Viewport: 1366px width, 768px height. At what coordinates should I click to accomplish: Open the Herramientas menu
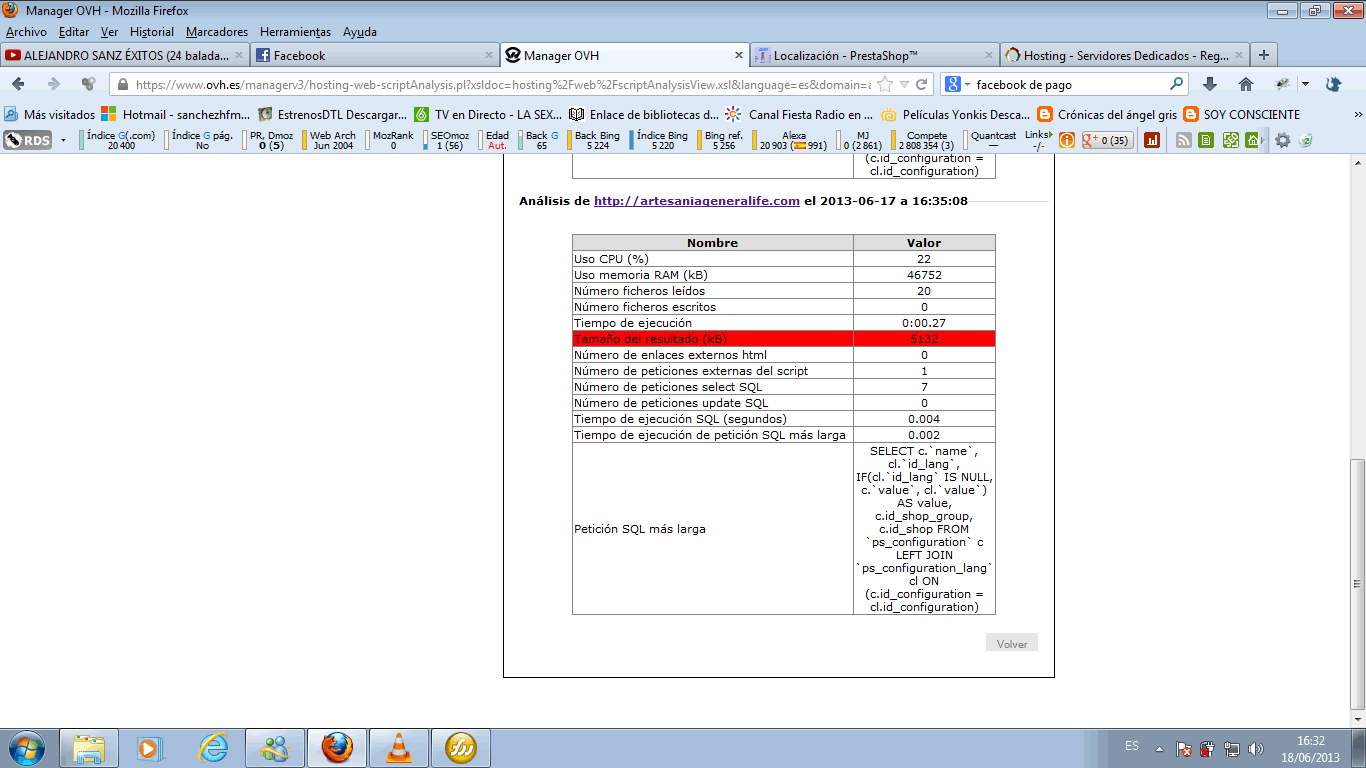click(x=295, y=32)
